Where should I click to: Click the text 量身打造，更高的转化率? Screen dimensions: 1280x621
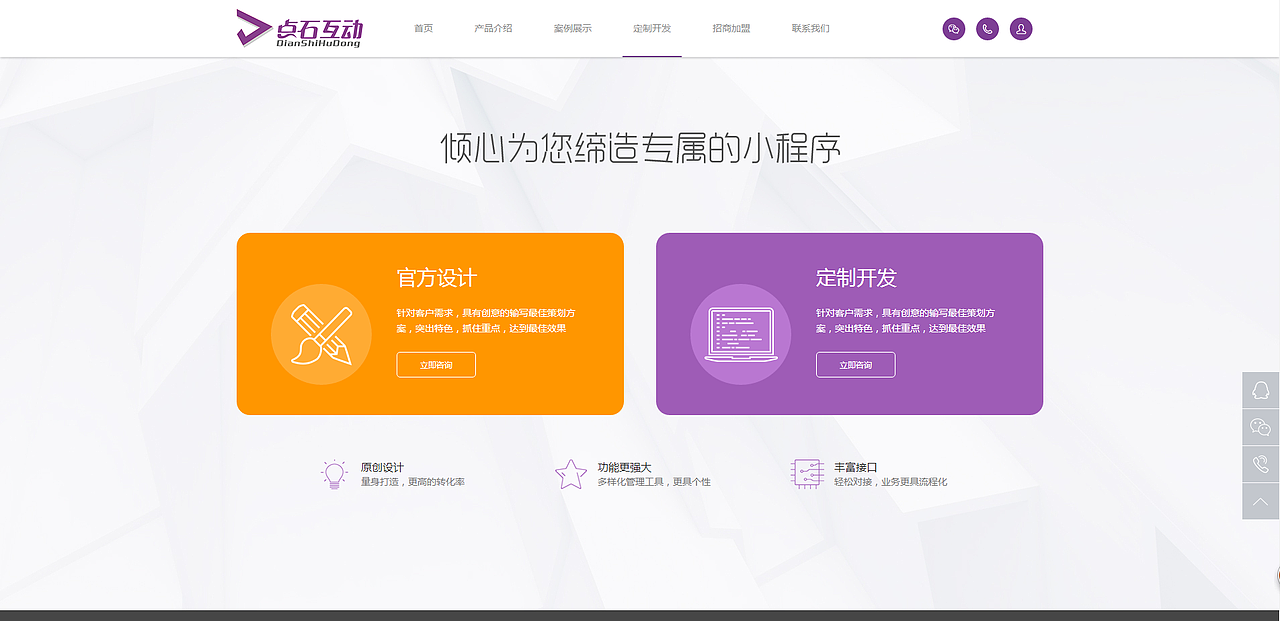coord(412,482)
